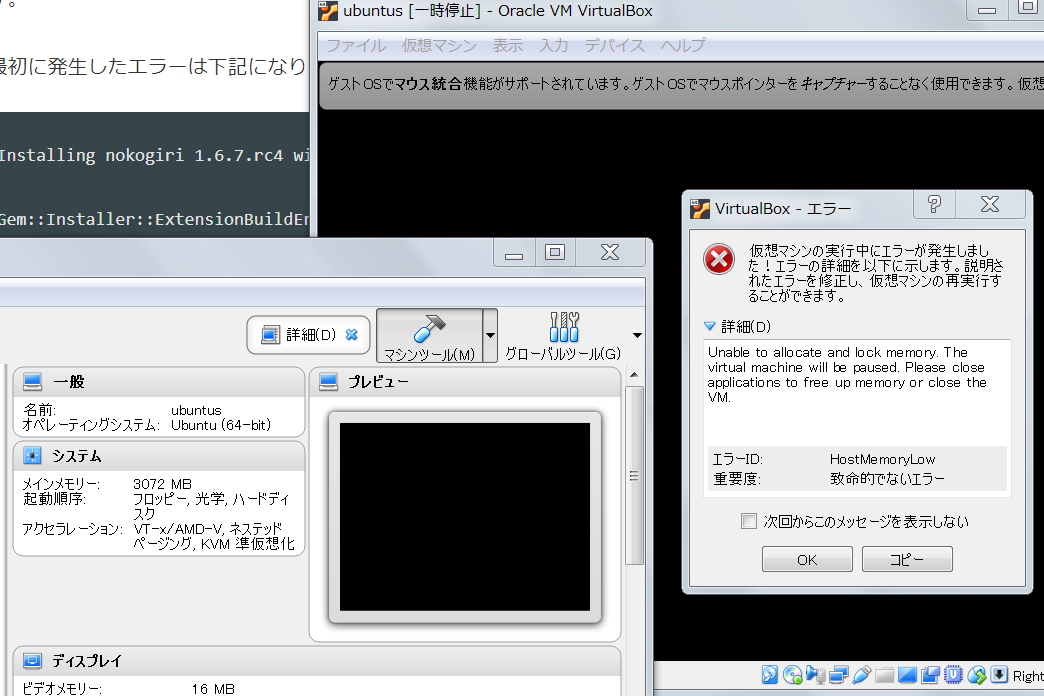Click the red error icon in the dialog
Screen dimensions: 1044x696
coord(719,259)
